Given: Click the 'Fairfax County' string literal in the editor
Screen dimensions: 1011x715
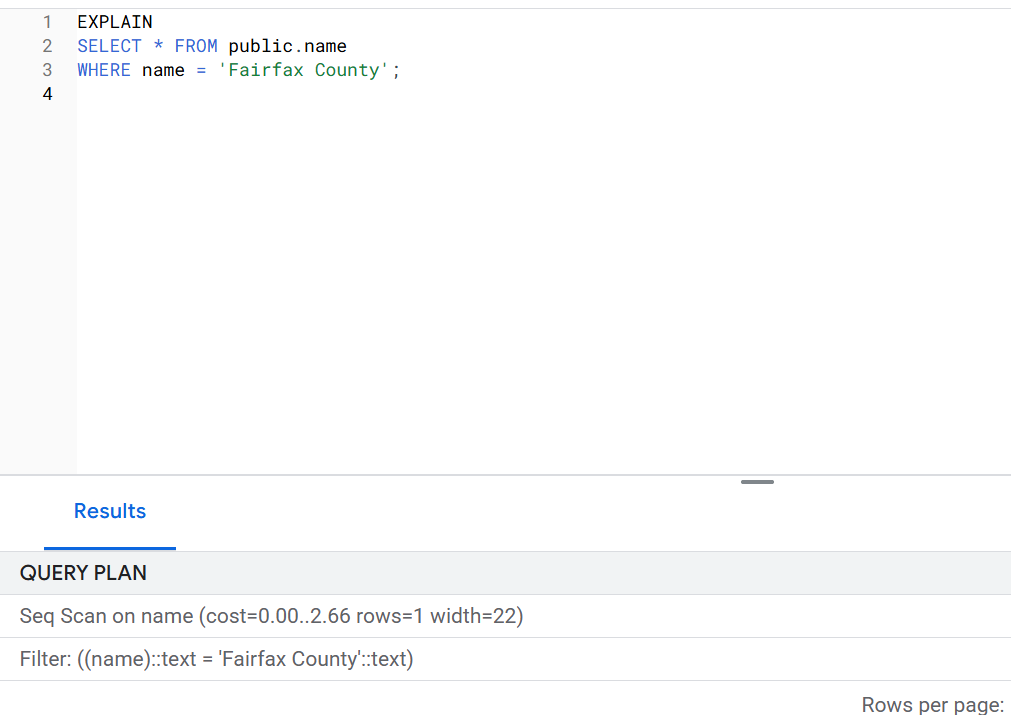Looking at the screenshot, I should coord(304,70).
